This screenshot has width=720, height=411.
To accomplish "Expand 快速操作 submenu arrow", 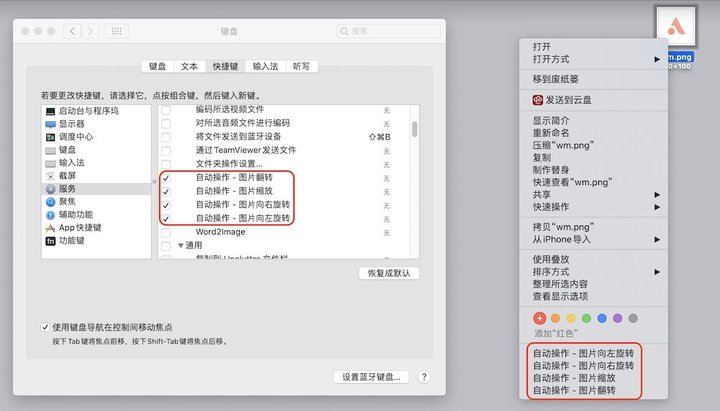I will point(657,207).
